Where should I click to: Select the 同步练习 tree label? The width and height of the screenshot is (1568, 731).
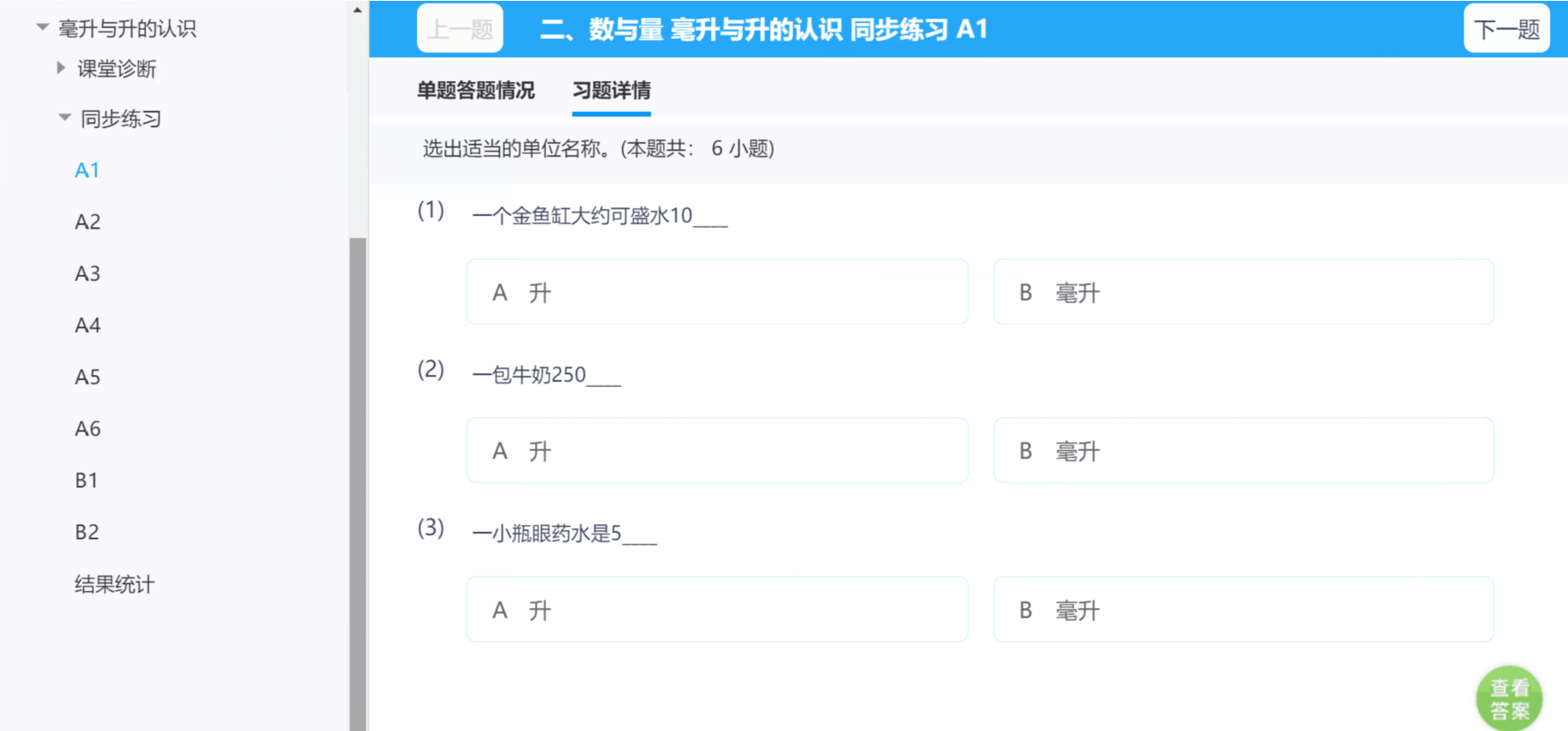click(x=120, y=119)
